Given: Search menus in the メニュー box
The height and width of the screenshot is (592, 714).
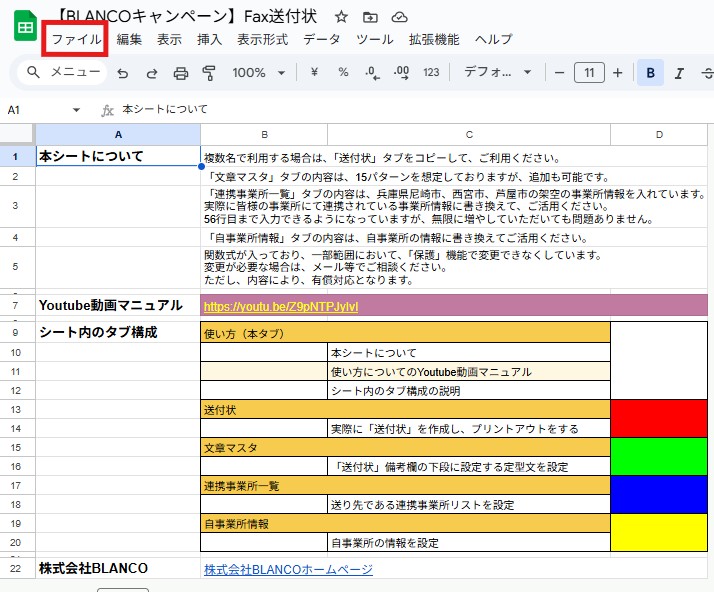Looking at the screenshot, I should [63, 72].
